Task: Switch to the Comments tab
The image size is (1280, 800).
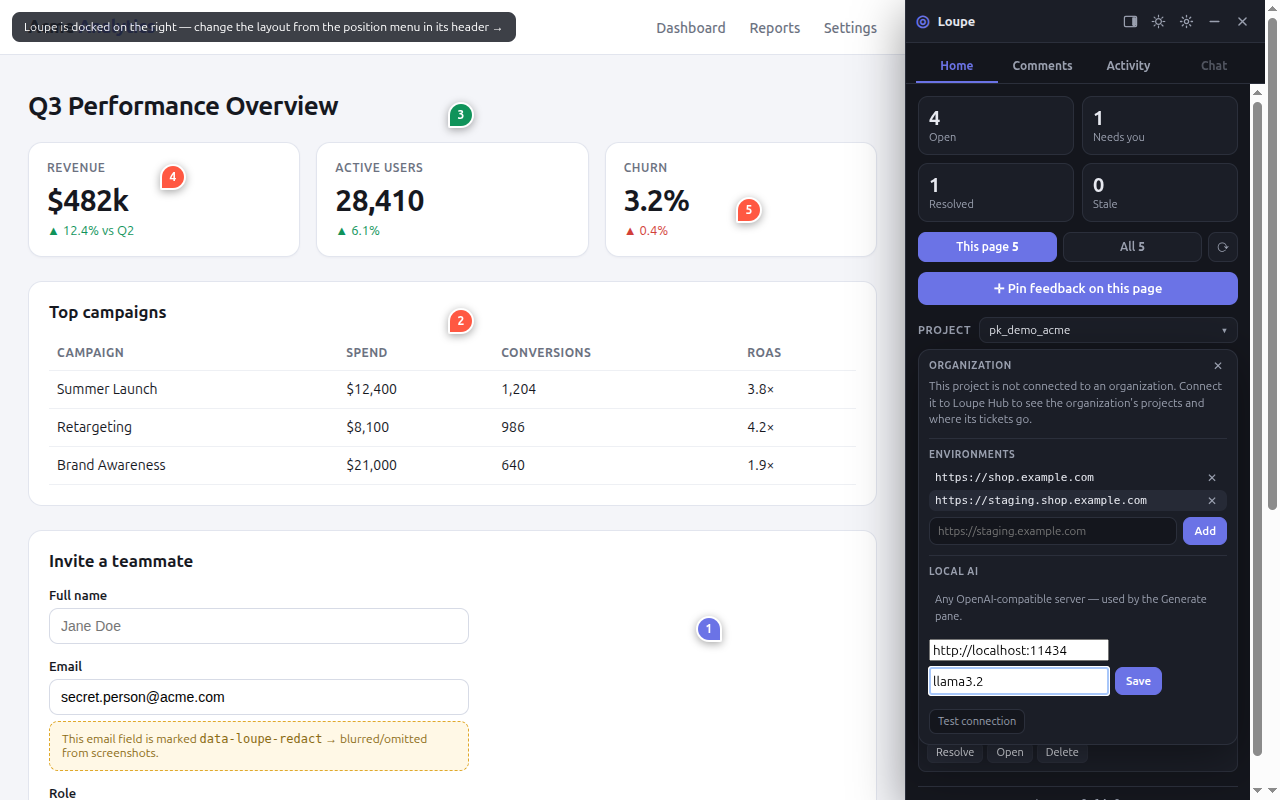Action: [x=1042, y=65]
